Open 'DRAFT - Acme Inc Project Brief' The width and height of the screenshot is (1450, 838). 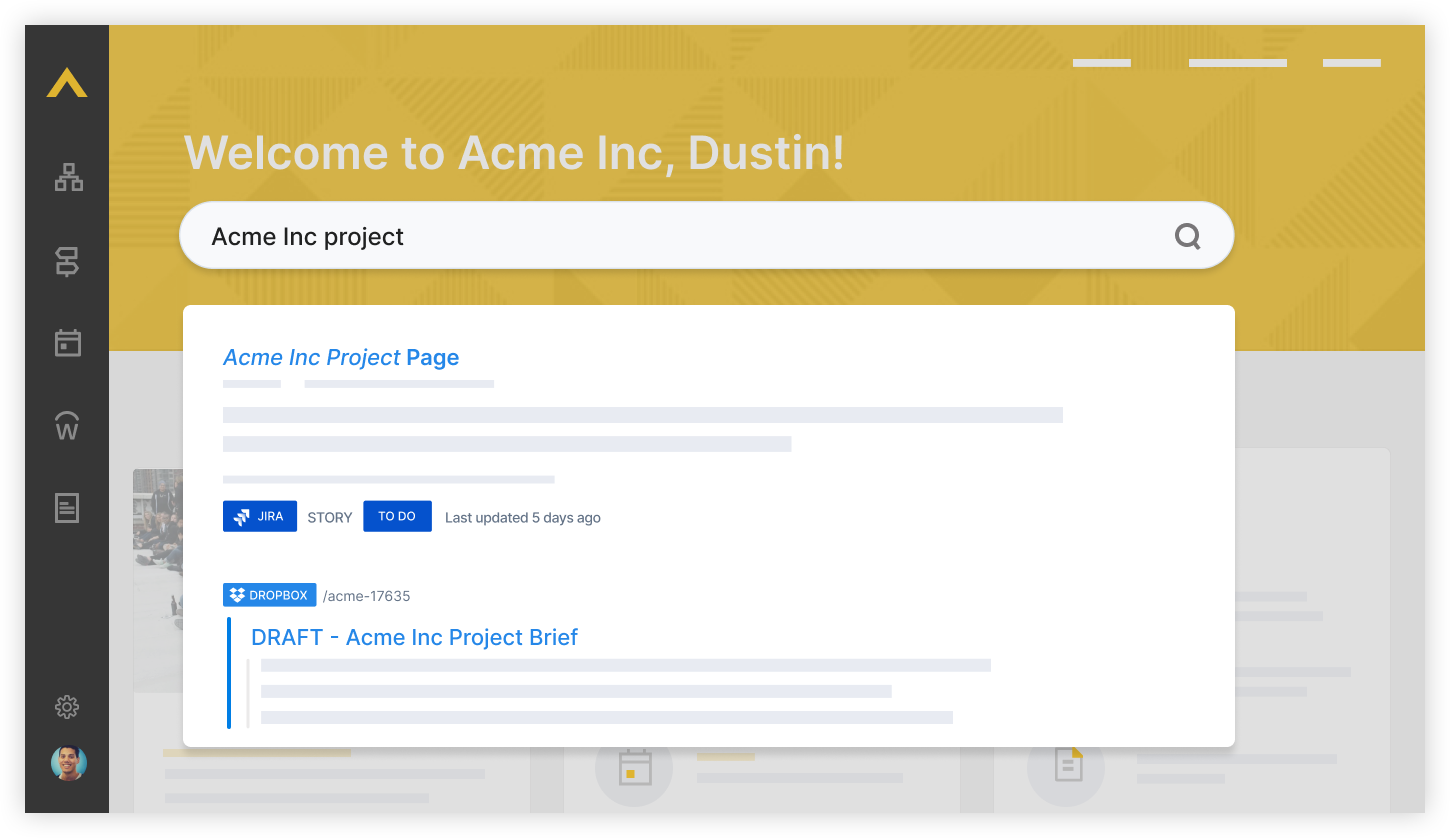click(414, 638)
